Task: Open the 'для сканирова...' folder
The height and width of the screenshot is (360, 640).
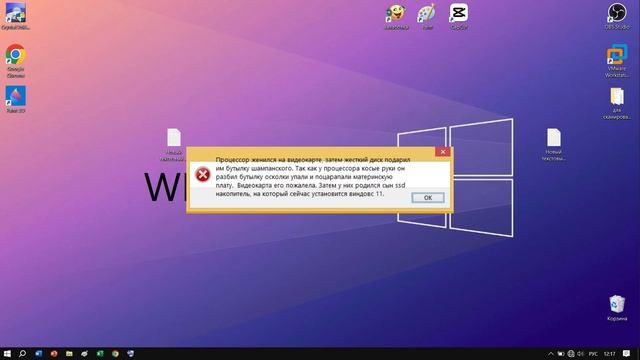Action: (x=617, y=104)
